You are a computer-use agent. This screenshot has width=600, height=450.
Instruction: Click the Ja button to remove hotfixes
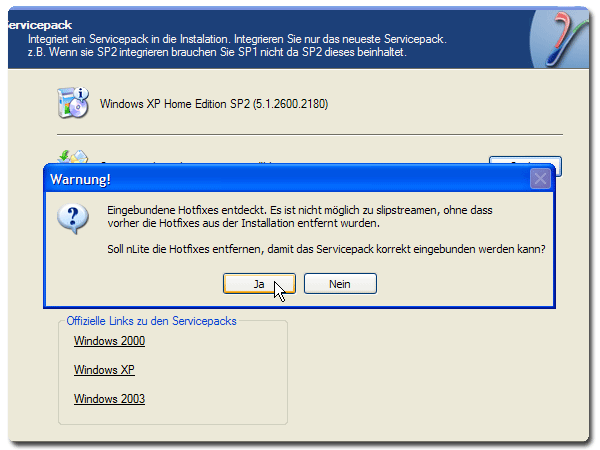coord(259,284)
